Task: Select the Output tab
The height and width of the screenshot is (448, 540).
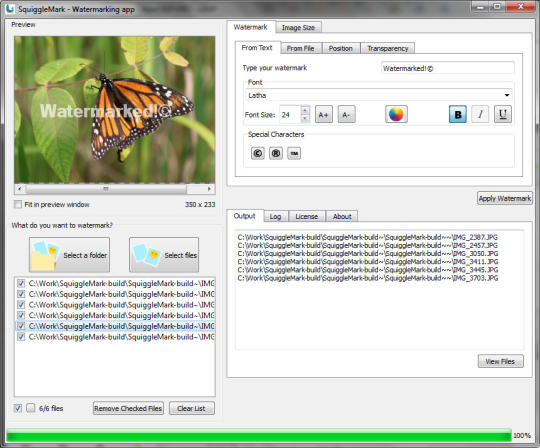Action: coord(245,216)
